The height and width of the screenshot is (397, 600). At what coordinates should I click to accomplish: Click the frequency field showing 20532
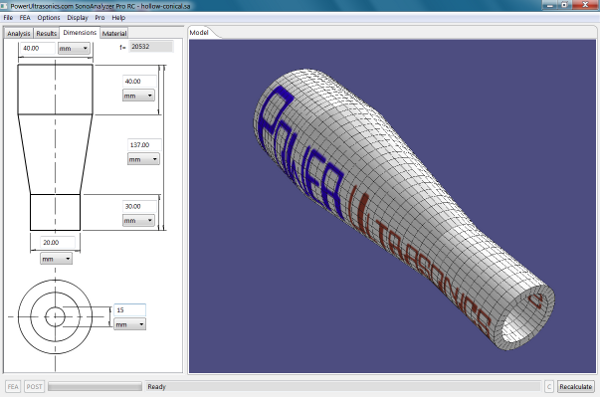coord(151,47)
